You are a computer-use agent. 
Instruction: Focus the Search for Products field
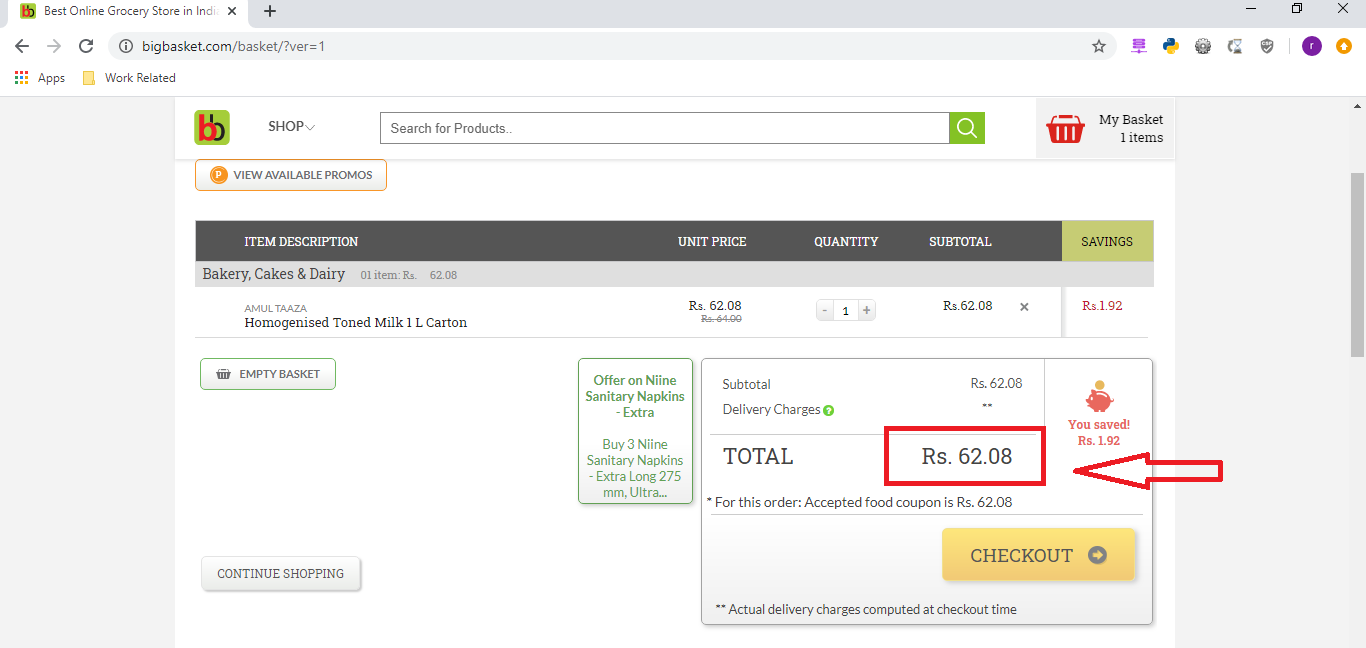pos(664,128)
